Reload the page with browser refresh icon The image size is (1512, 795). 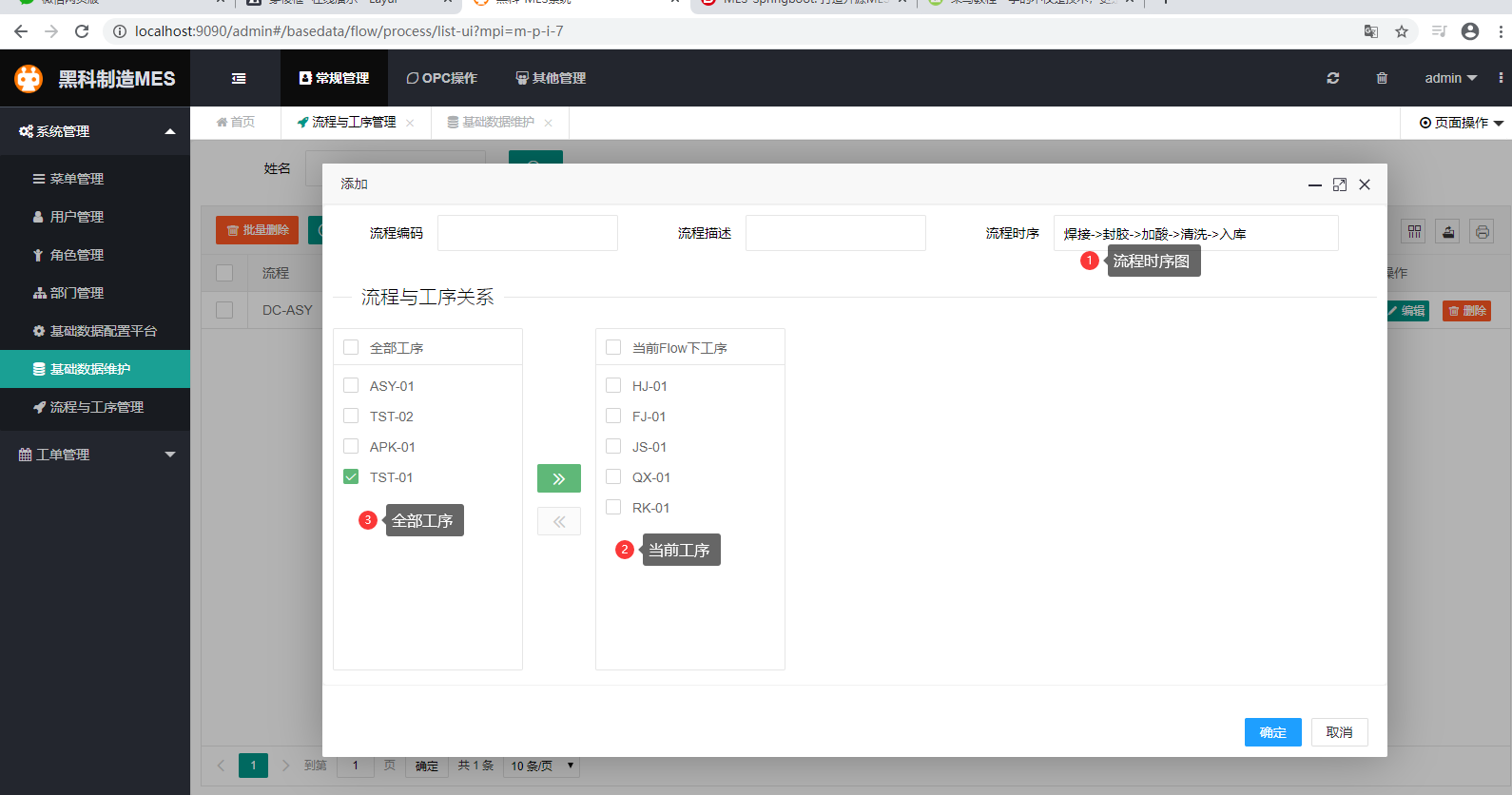pos(82,31)
